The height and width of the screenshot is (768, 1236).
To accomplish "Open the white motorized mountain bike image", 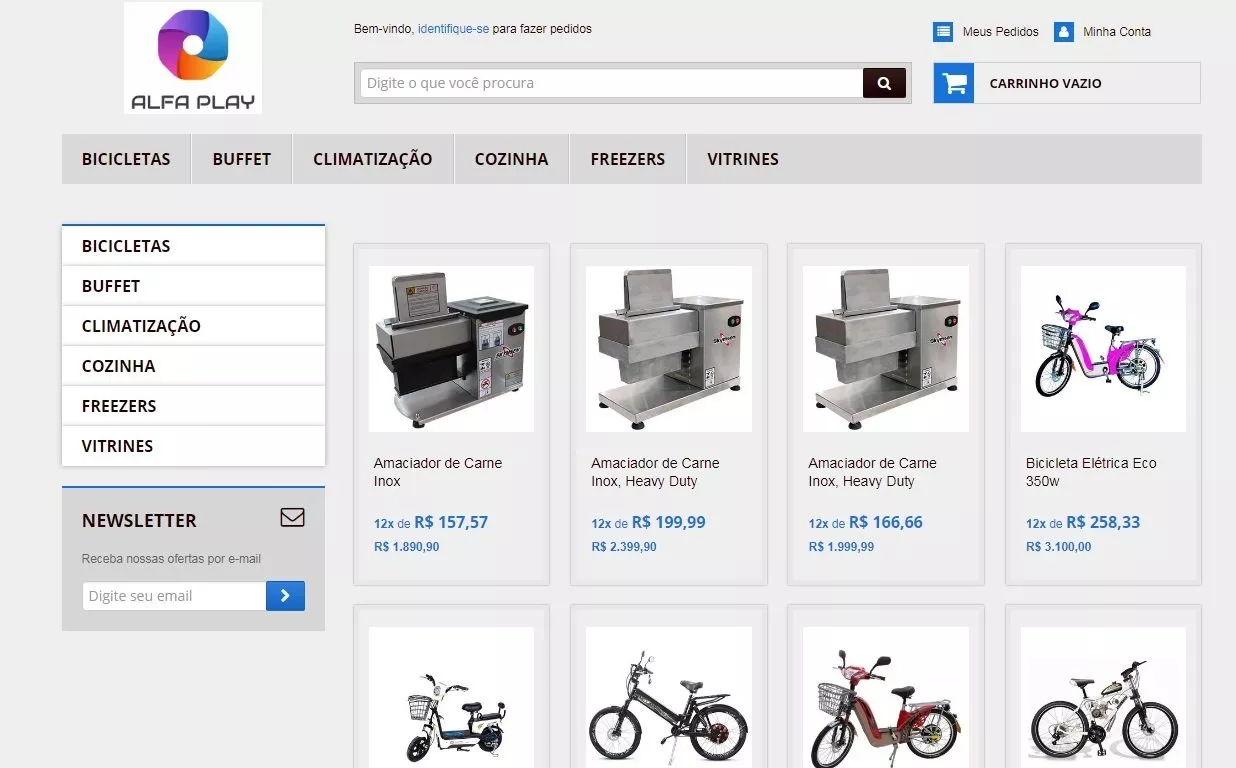I will click(x=1103, y=697).
